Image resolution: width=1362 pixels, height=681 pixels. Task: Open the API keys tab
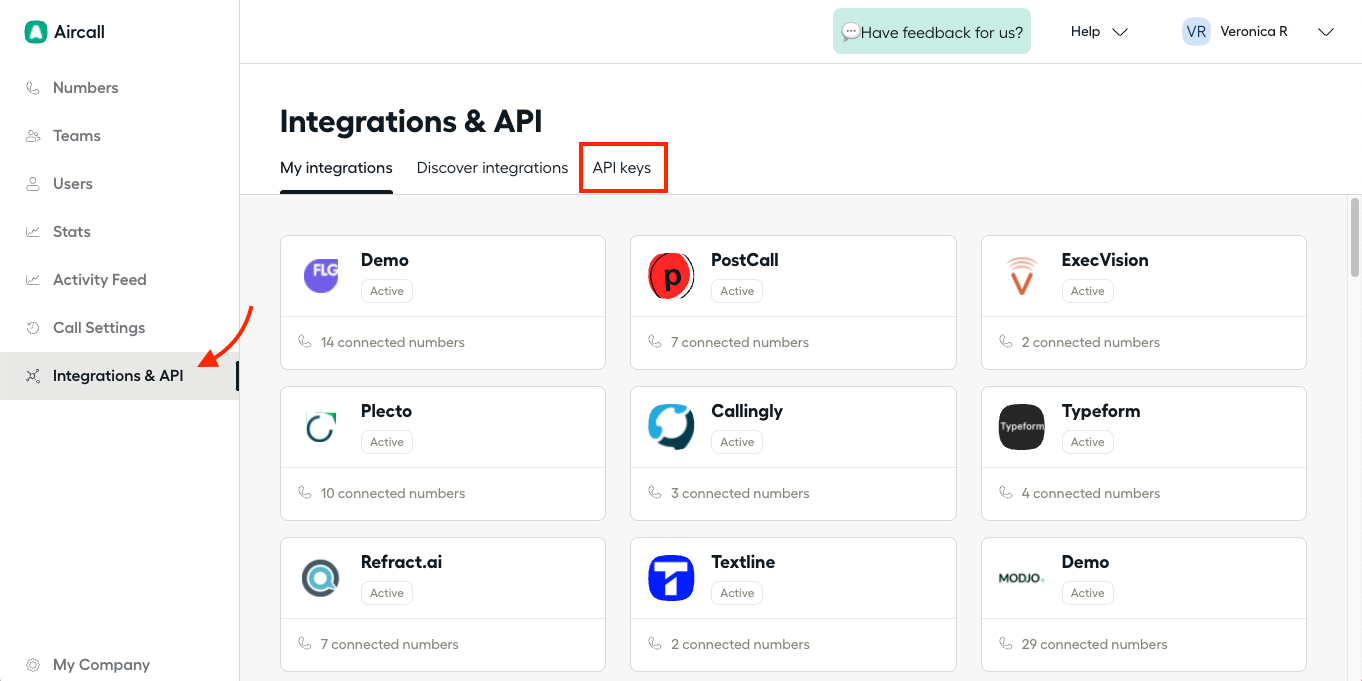(622, 168)
